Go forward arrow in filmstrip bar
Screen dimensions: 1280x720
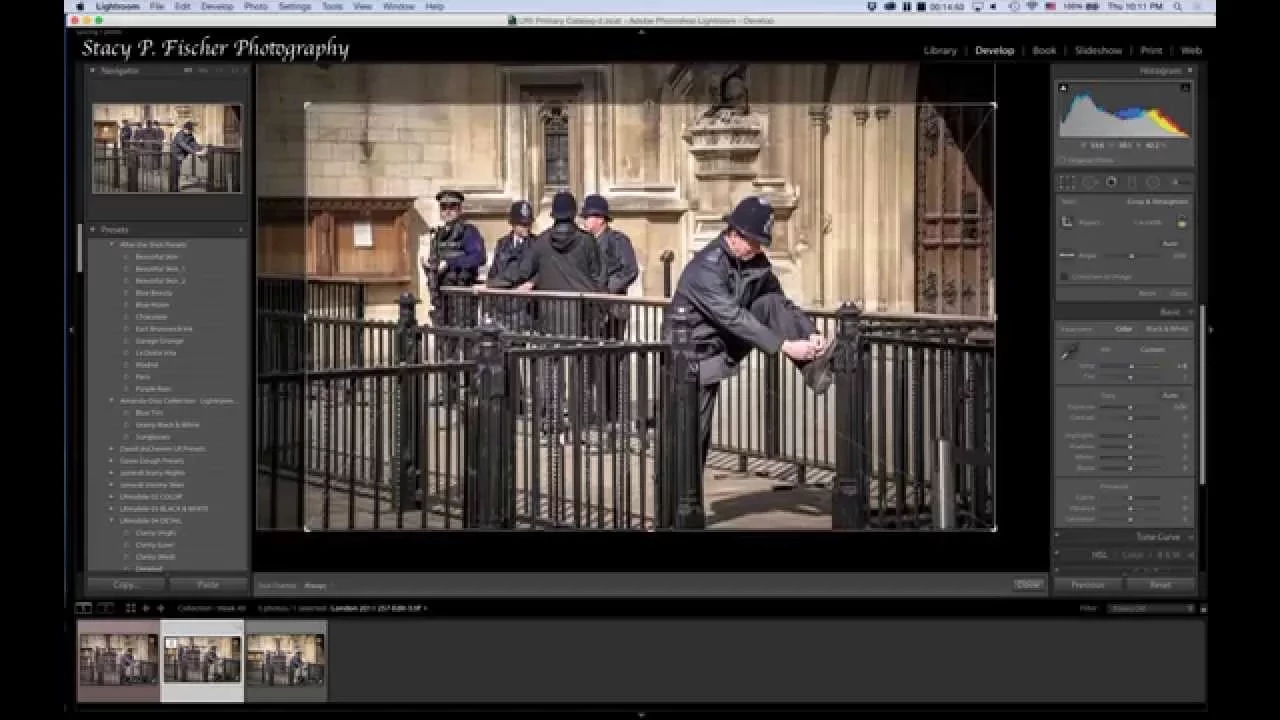point(159,607)
